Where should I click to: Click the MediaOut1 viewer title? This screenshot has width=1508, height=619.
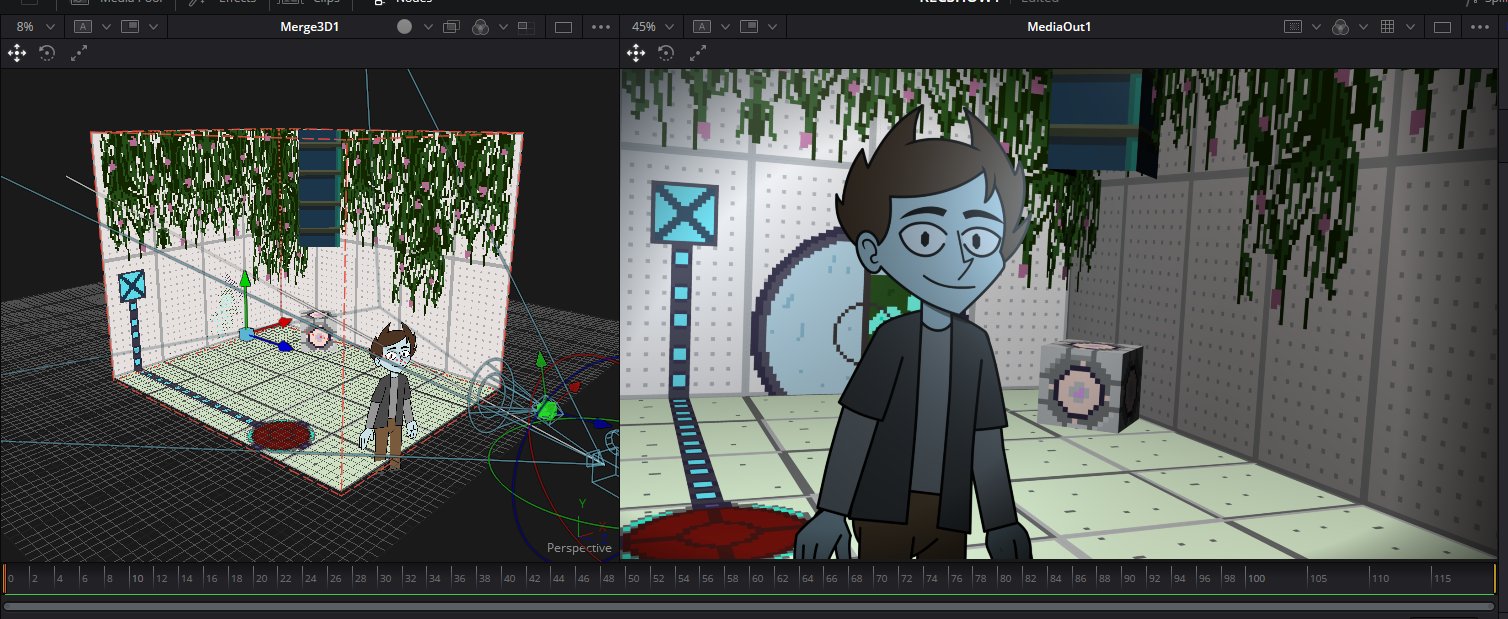pyautogui.click(x=1059, y=27)
